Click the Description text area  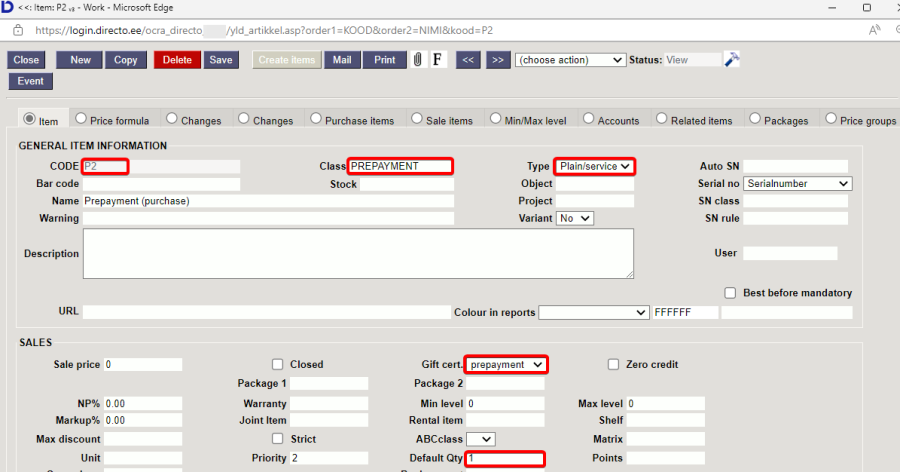358,253
